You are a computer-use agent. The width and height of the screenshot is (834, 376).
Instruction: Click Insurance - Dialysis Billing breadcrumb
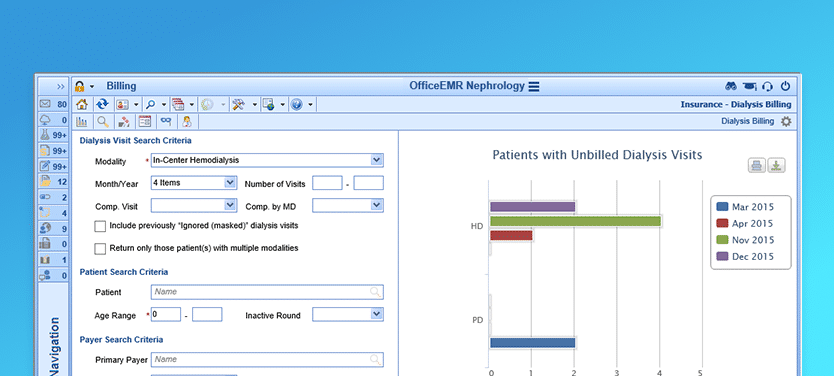coord(736,104)
